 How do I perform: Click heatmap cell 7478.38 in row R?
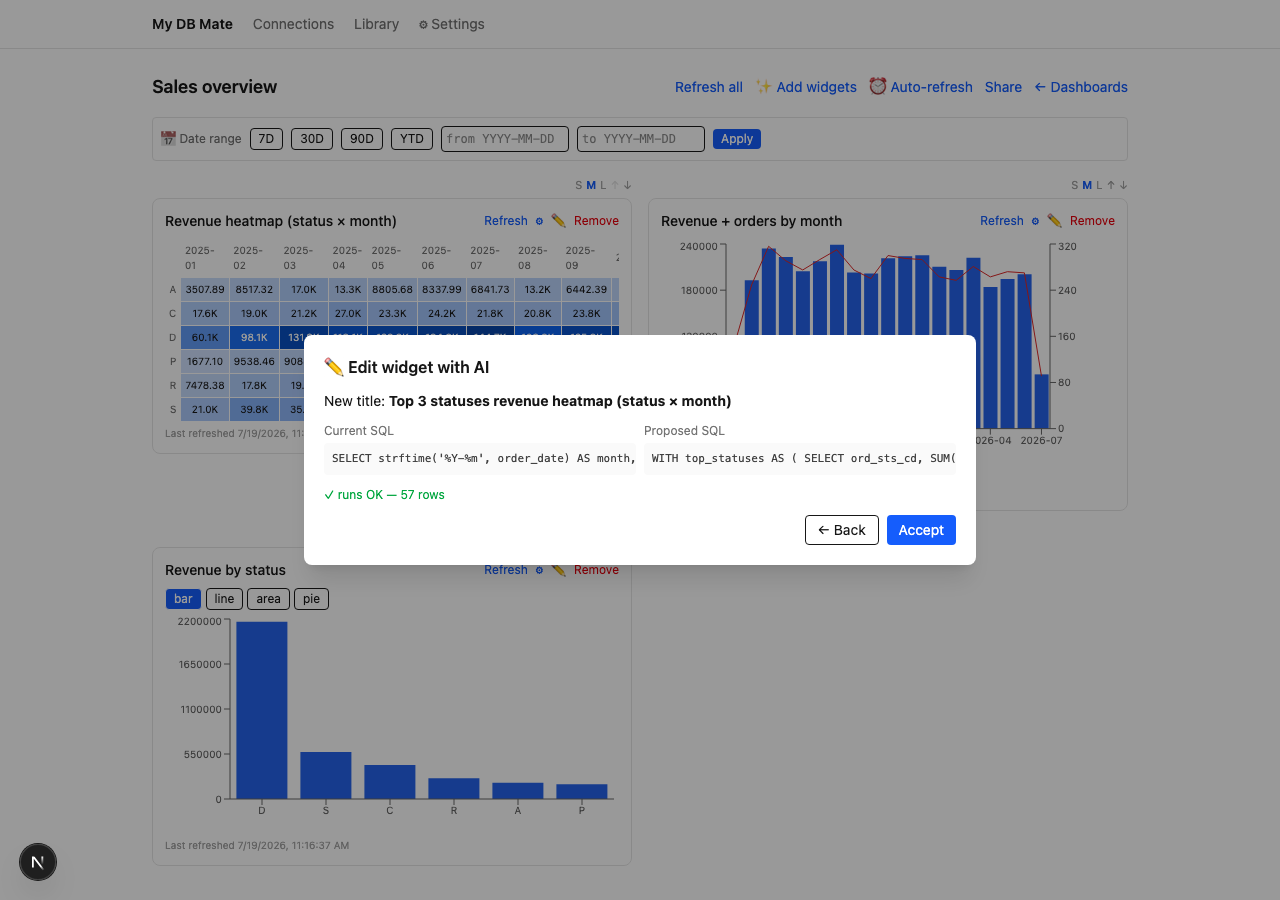[205, 385]
